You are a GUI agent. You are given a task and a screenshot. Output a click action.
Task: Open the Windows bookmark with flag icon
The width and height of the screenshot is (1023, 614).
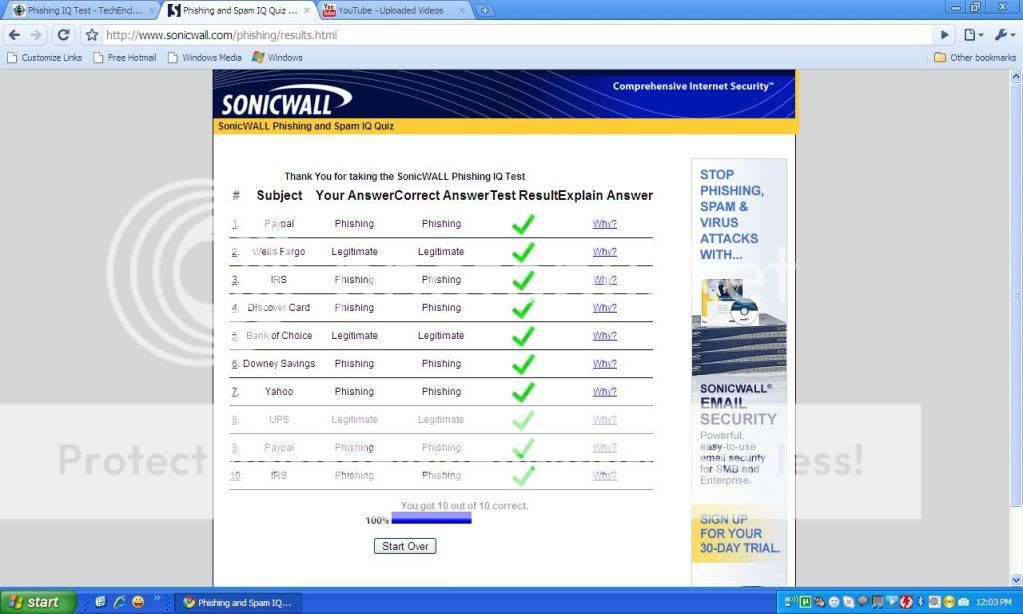277,57
